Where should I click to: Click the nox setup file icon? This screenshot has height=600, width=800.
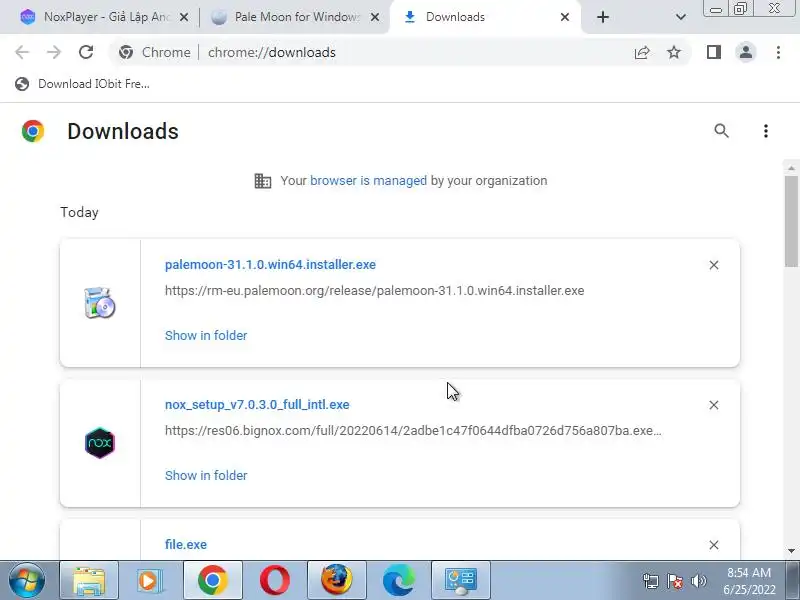click(100, 443)
